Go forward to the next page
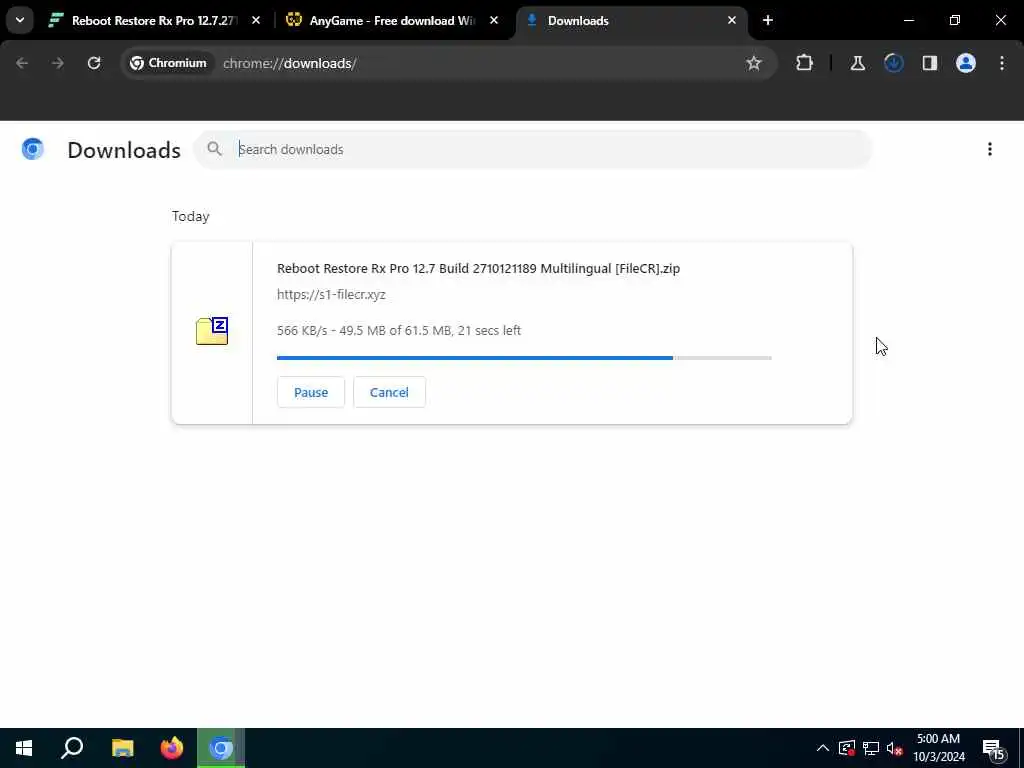Viewport: 1024px width, 768px height. [58, 63]
